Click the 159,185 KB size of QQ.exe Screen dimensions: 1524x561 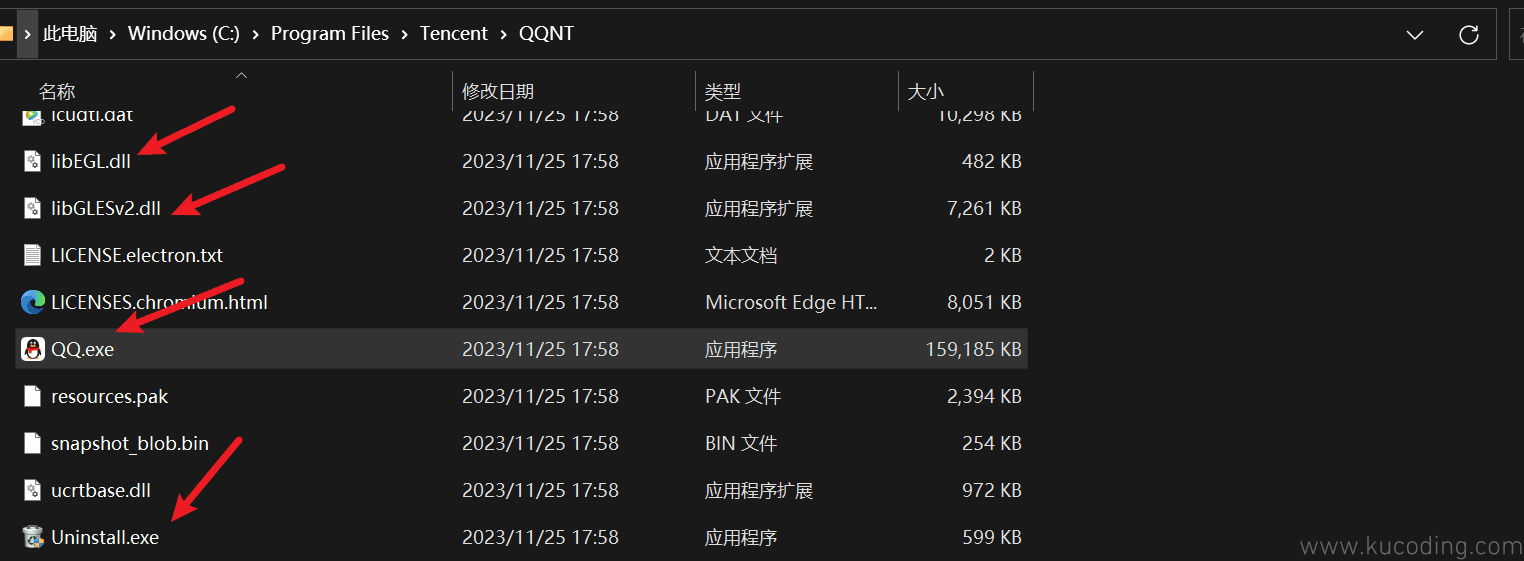[974, 349]
